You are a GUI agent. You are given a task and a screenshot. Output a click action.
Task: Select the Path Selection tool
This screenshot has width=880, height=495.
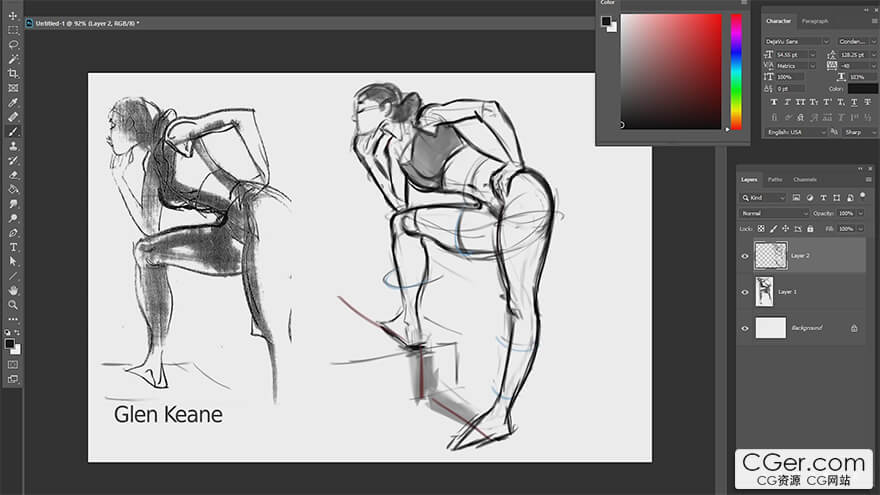(x=13, y=262)
